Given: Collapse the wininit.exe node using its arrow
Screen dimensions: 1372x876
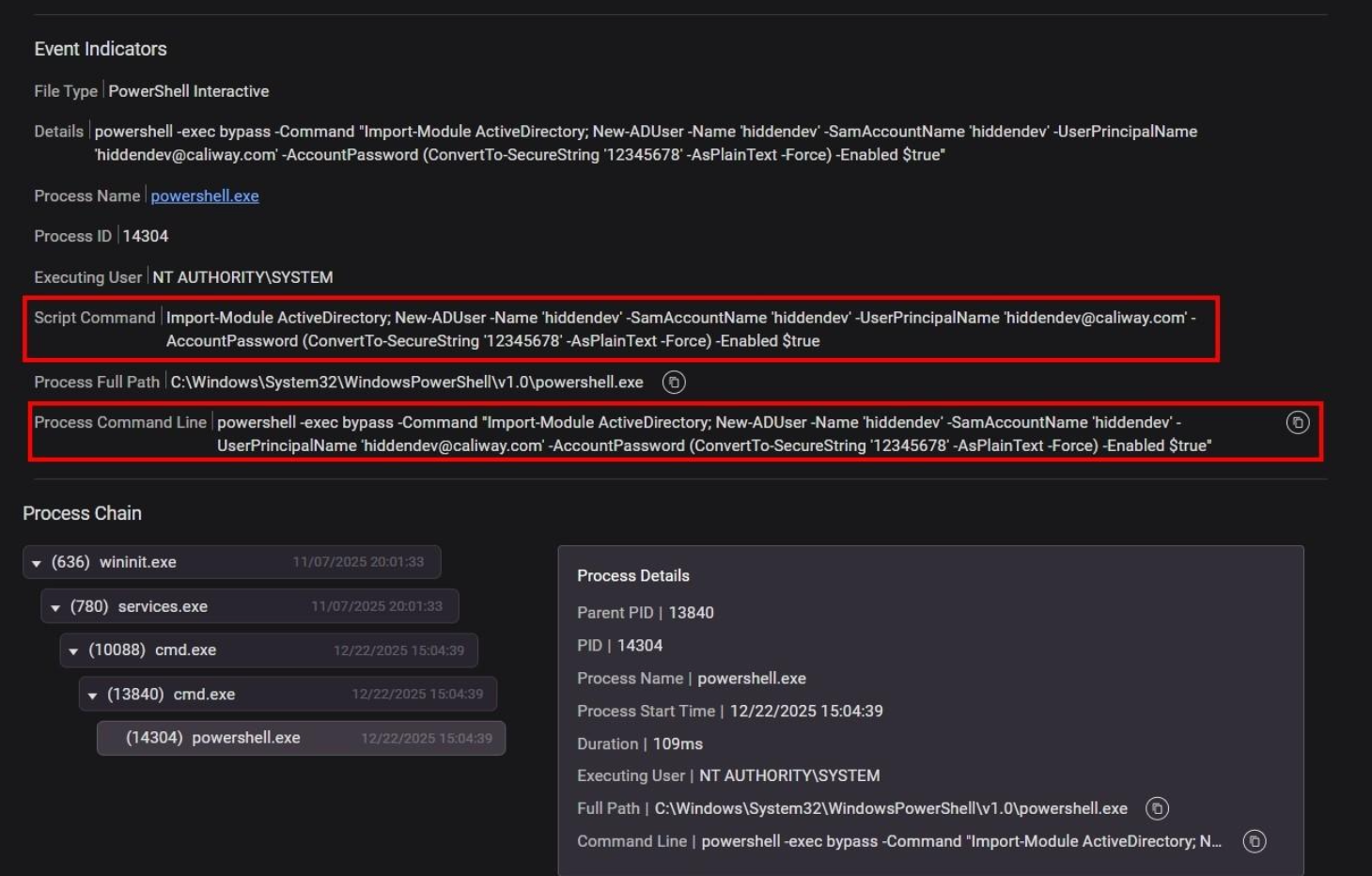Looking at the screenshot, I should tap(37, 563).
